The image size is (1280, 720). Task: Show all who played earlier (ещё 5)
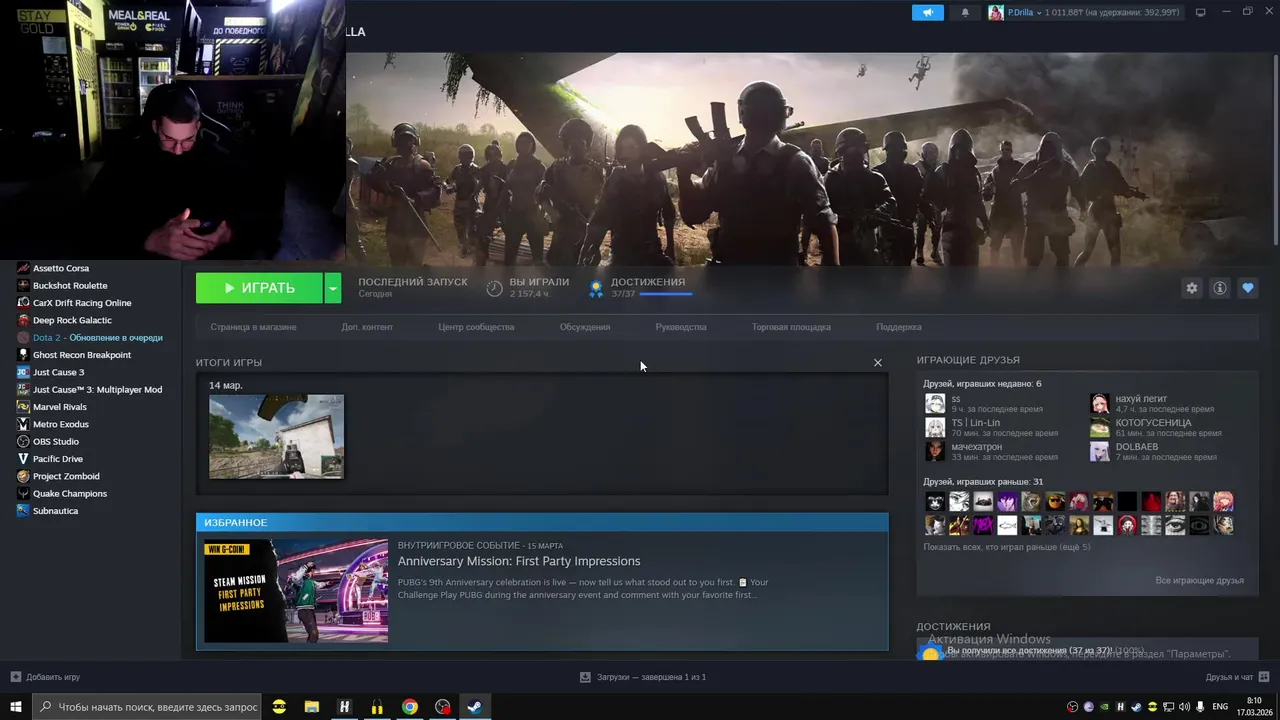point(1006,547)
